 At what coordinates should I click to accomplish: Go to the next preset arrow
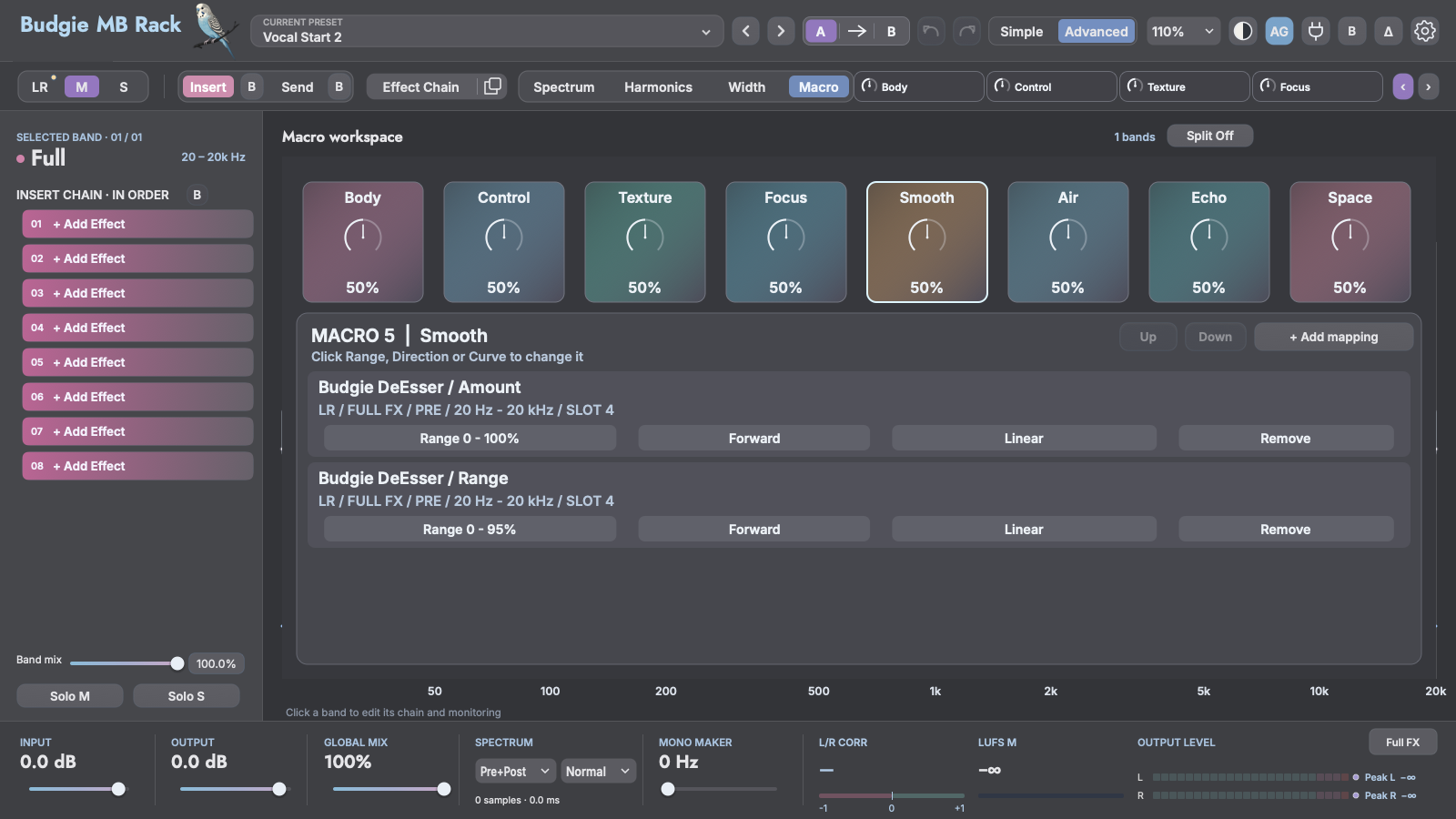coord(781,31)
